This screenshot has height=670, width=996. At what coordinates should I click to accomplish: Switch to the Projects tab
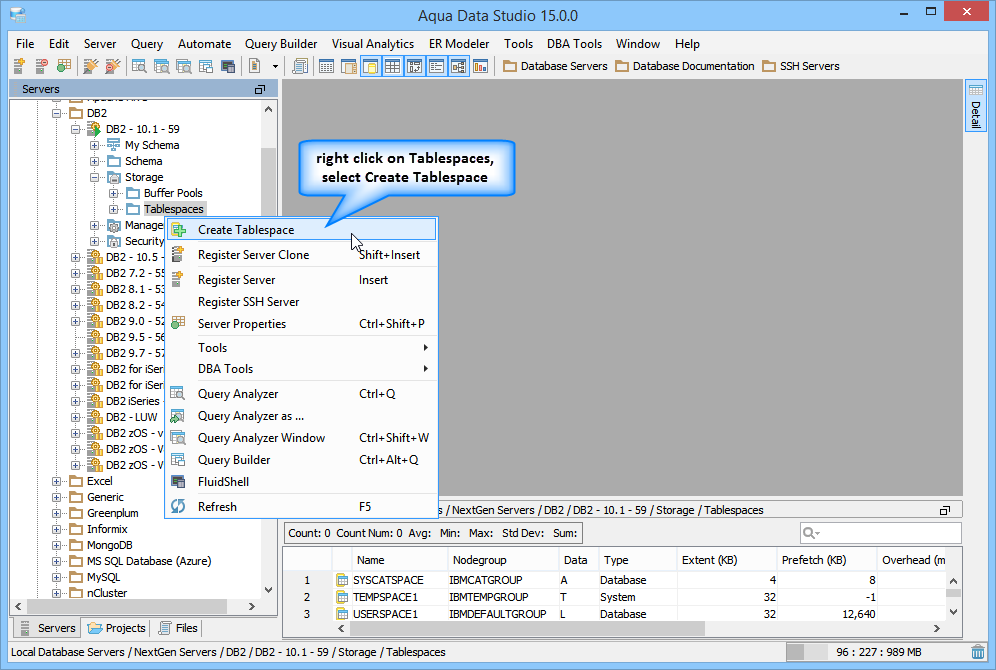coord(117,628)
